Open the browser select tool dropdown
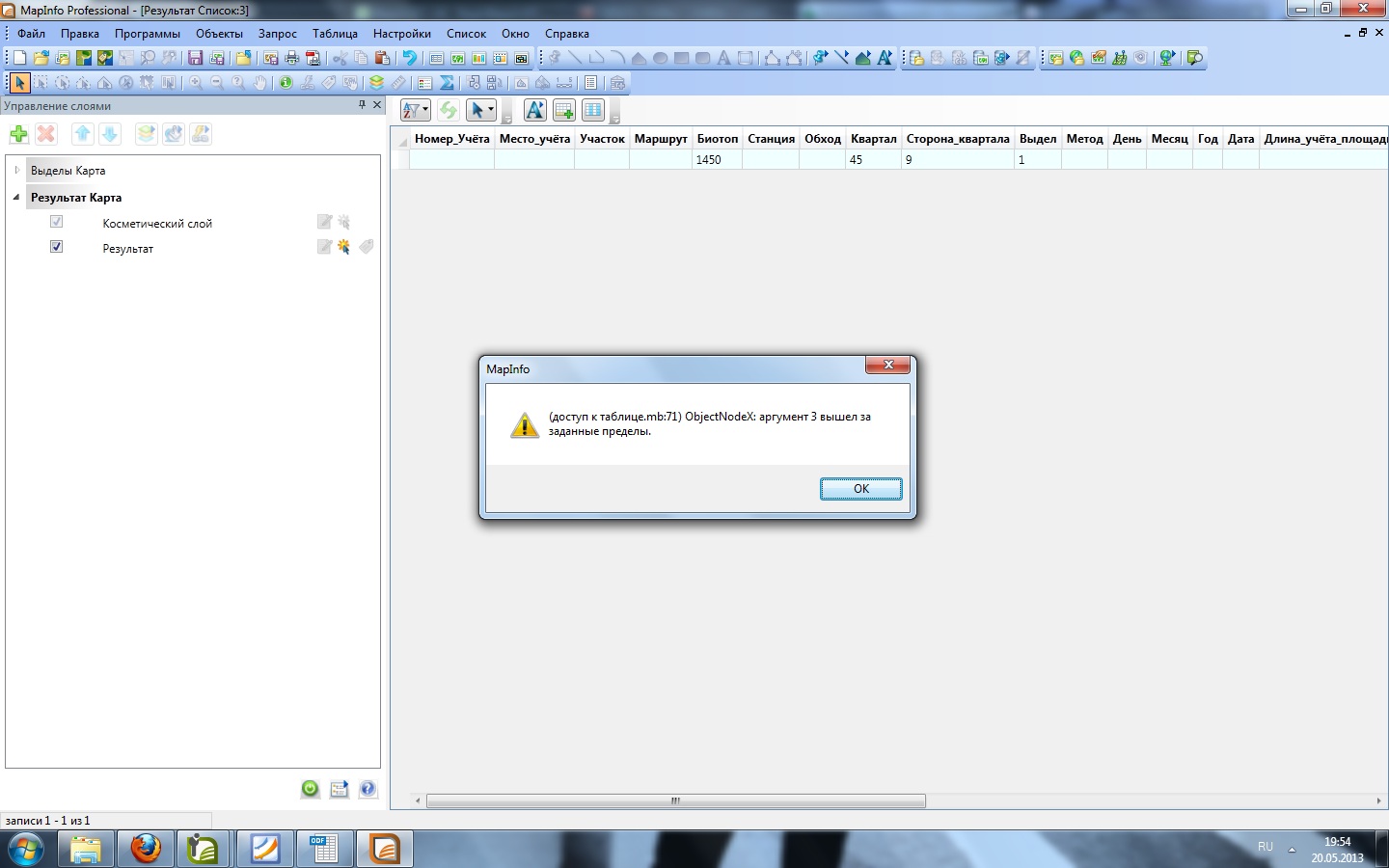The width and height of the screenshot is (1389, 868). pyautogui.click(x=480, y=110)
